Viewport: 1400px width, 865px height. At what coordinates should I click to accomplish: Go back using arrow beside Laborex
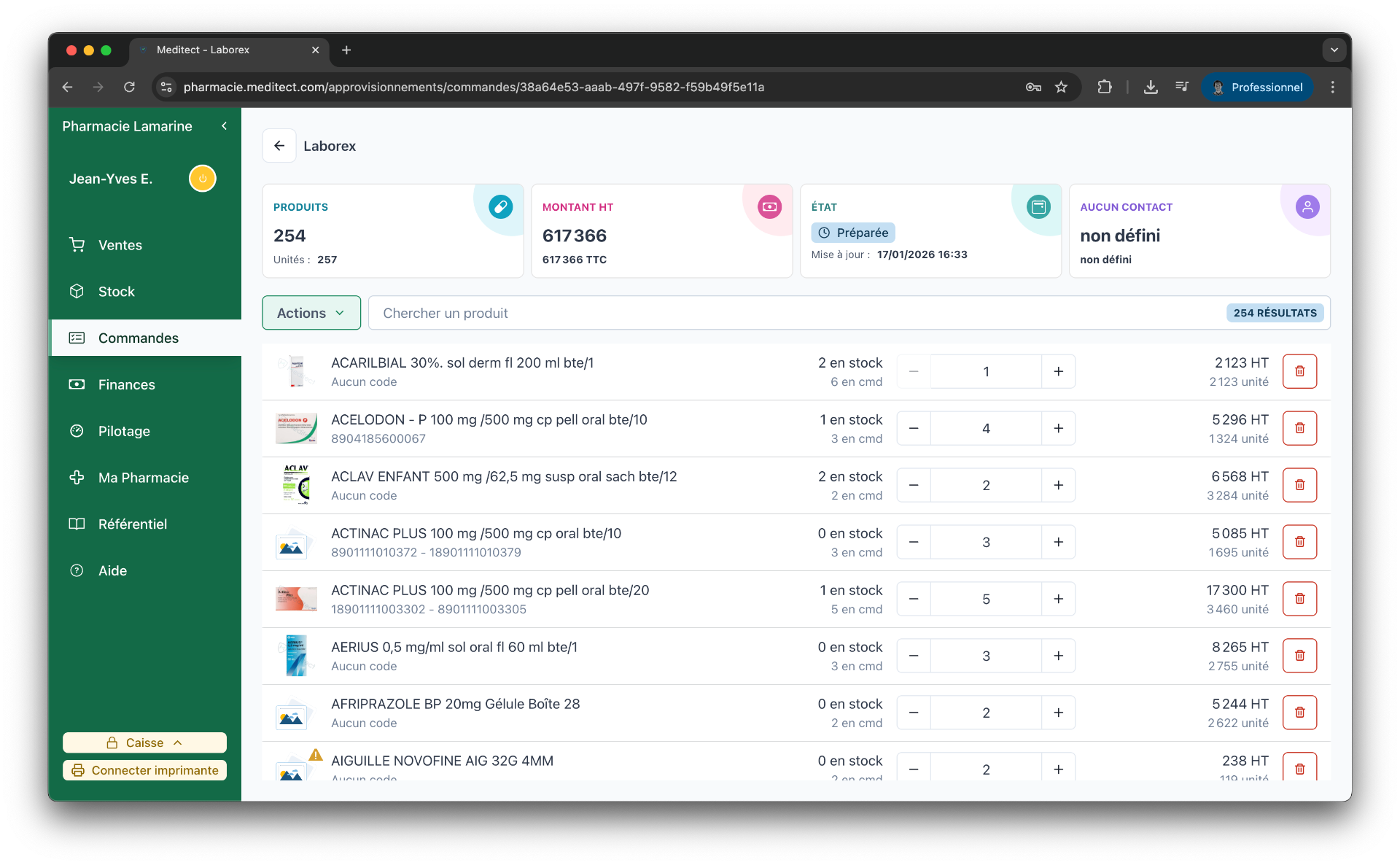279,146
